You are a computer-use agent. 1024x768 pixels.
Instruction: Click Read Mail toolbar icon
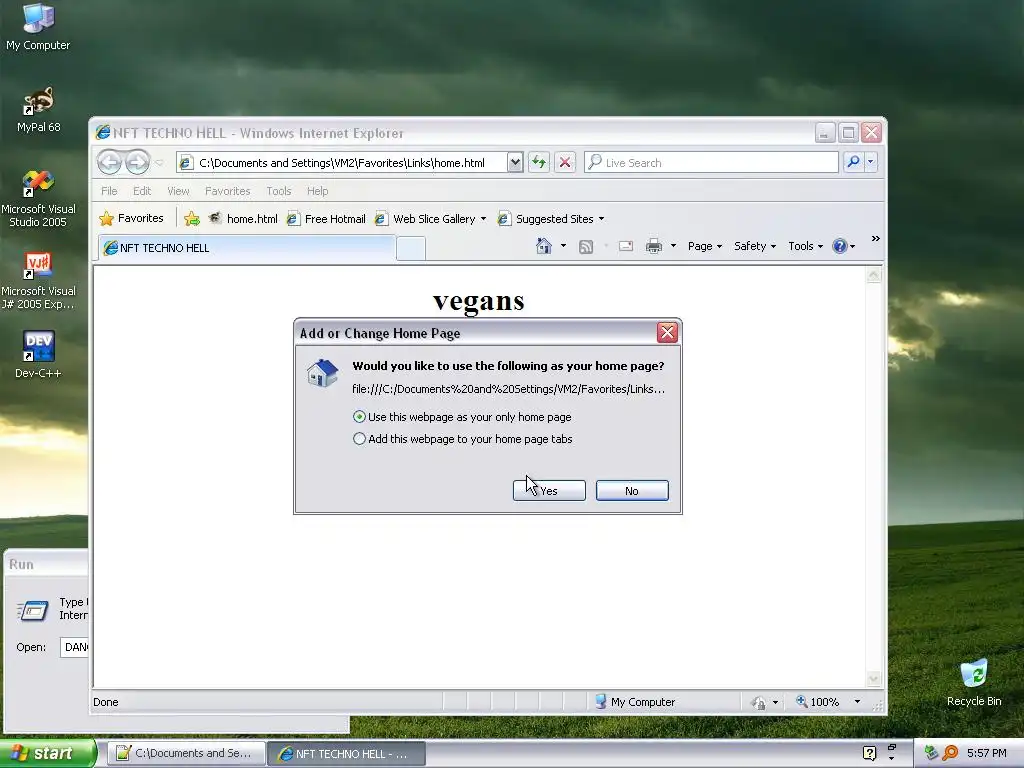(x=626, y=246)
